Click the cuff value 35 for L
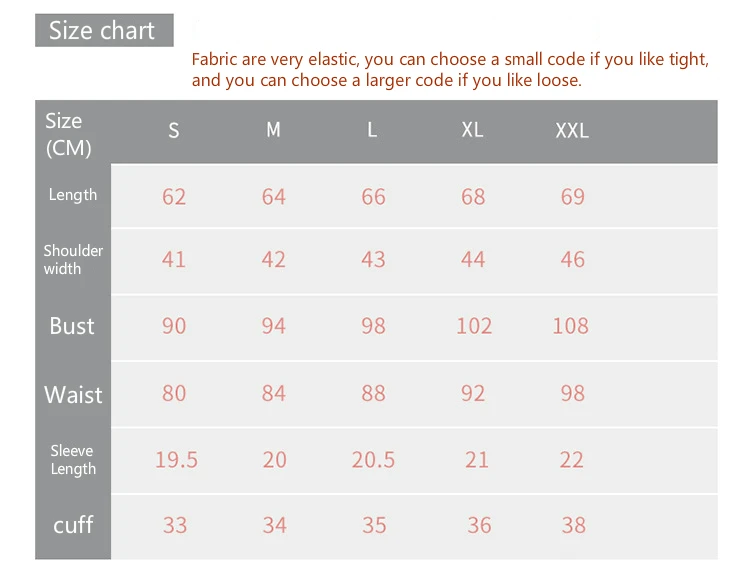The image size is (750, 581). click(x=374, y=525)
